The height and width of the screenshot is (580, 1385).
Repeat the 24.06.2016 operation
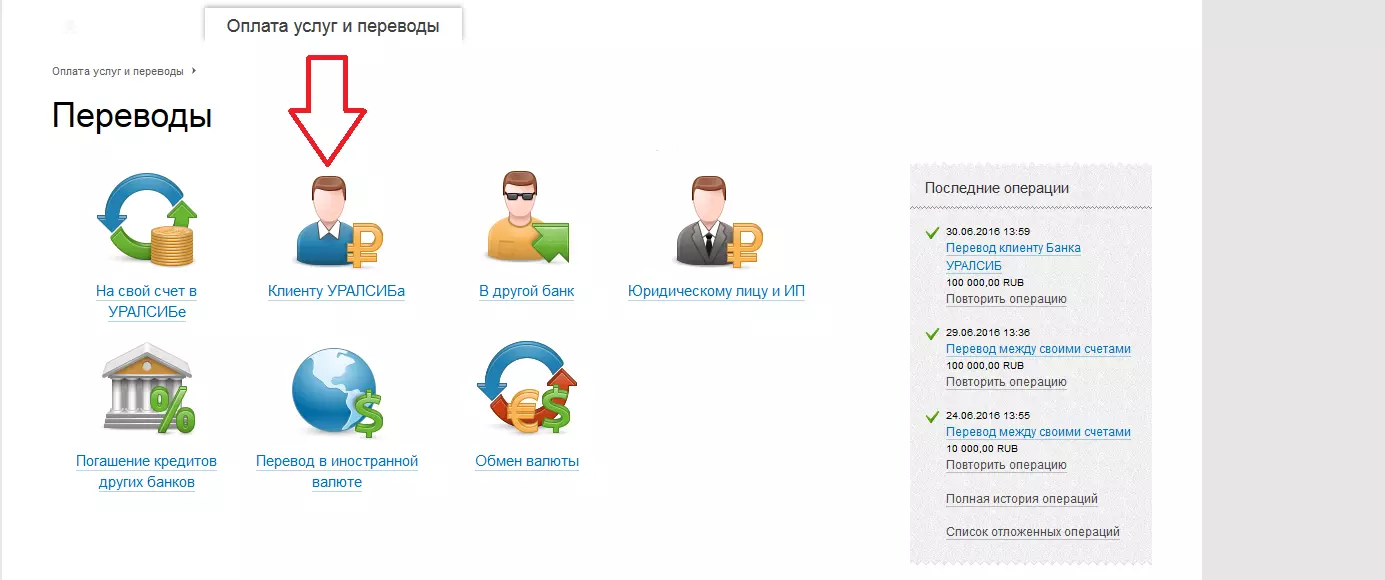pyautogui.click(x=1006, y=465)
